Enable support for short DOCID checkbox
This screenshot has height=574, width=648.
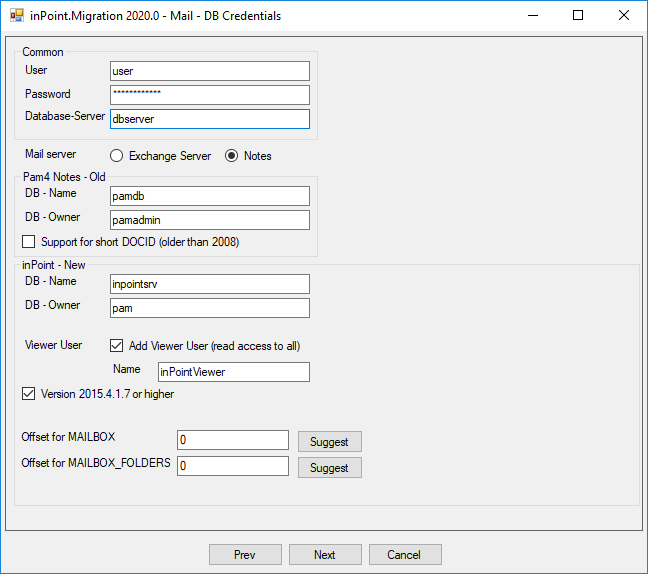coord(28,242)
